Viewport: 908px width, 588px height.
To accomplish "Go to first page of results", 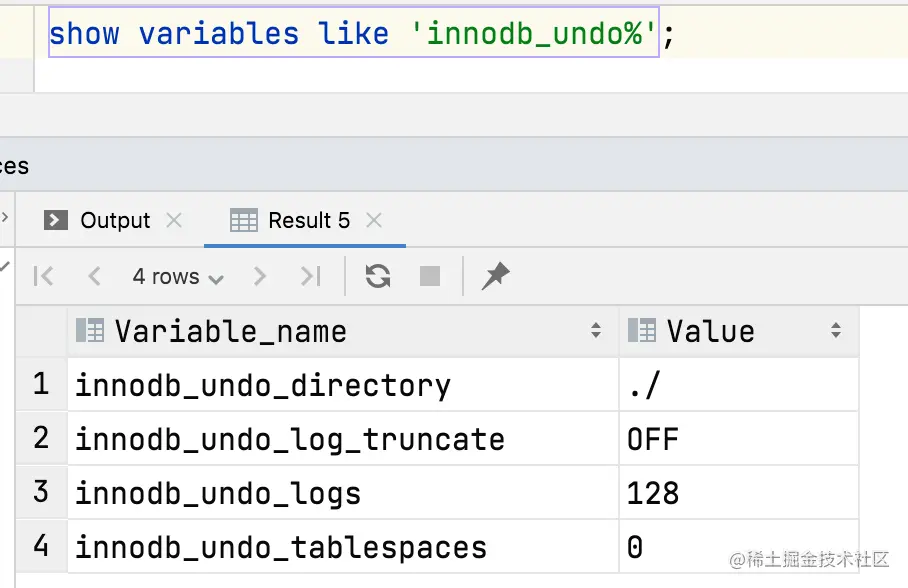I will 43,276.
